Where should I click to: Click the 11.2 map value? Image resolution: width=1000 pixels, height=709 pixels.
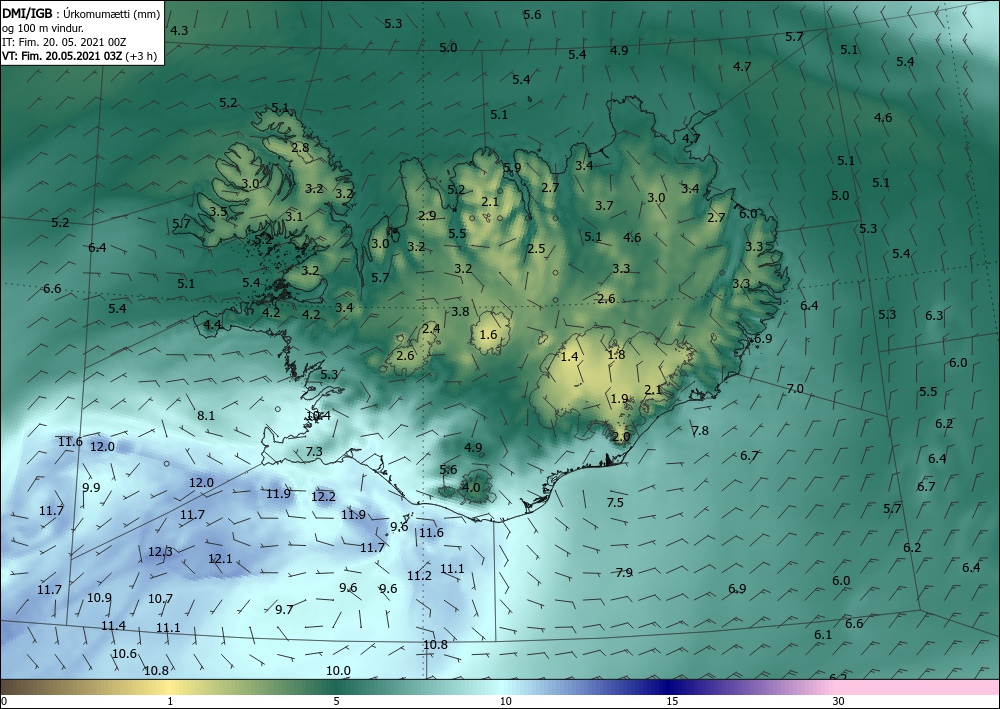click(x=419, y=576)
